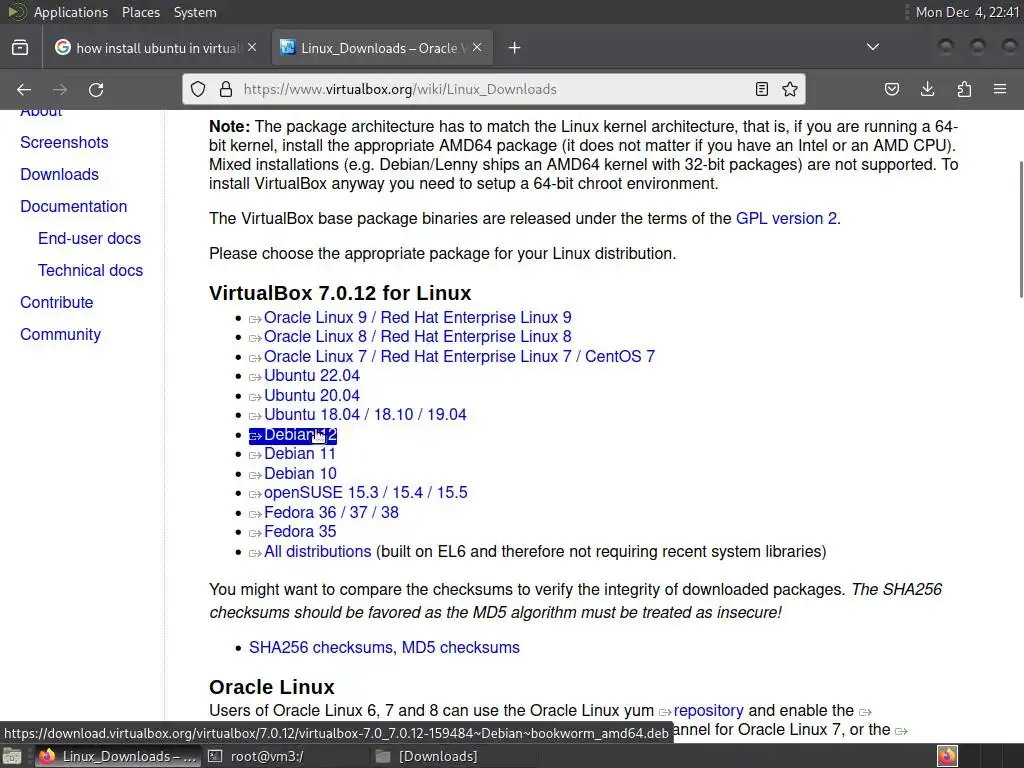
Task: Switch to root@vm3:/ terminal in taskbar
Action: click(256, 756)
